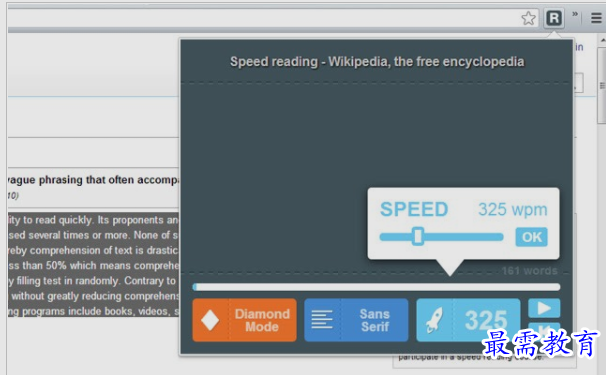The image size is (606, 375).
Task: Click the reading progress bar
Action: tap(376, 287)
